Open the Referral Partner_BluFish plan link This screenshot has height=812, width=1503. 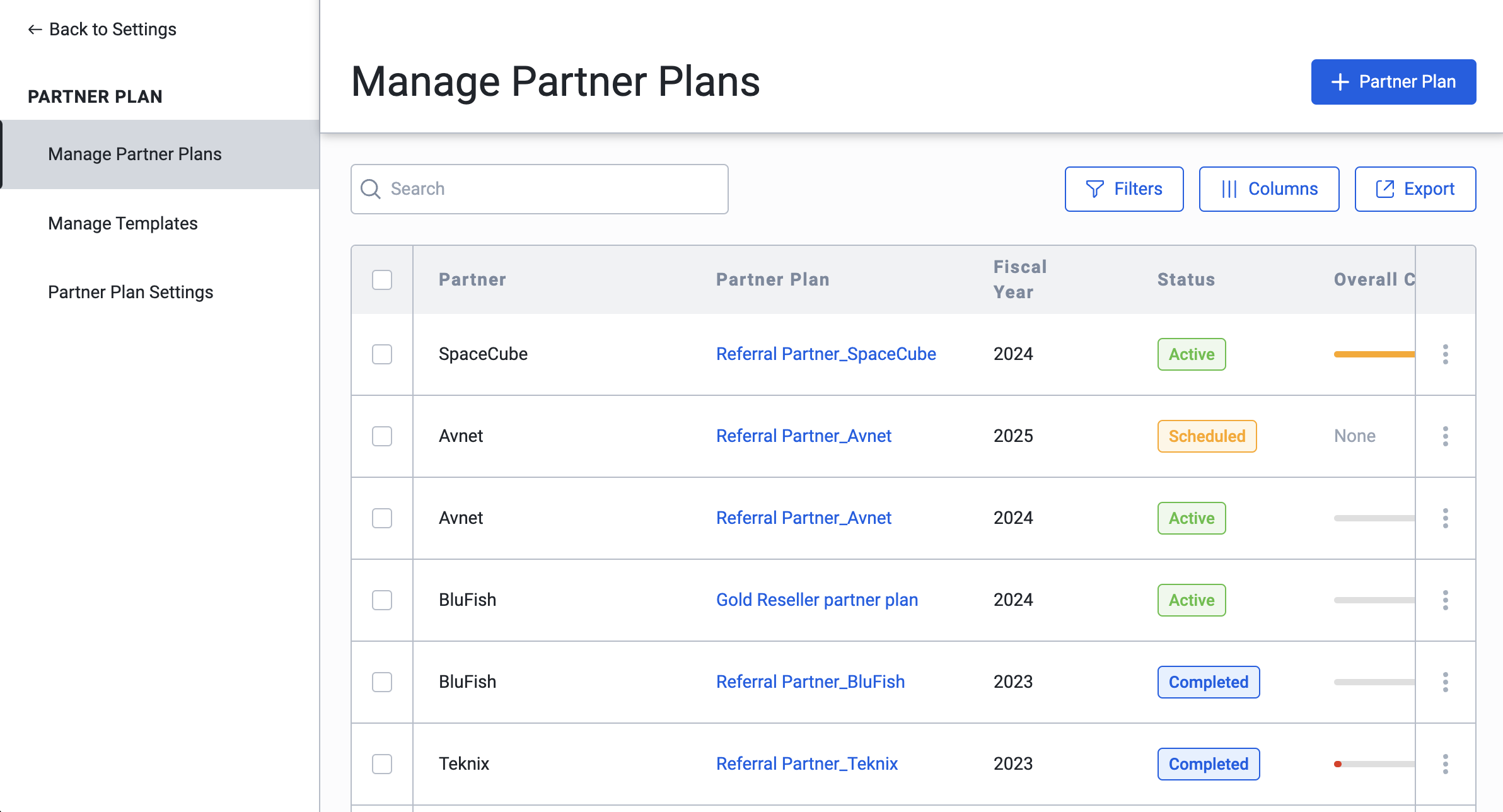pos(811,682)
